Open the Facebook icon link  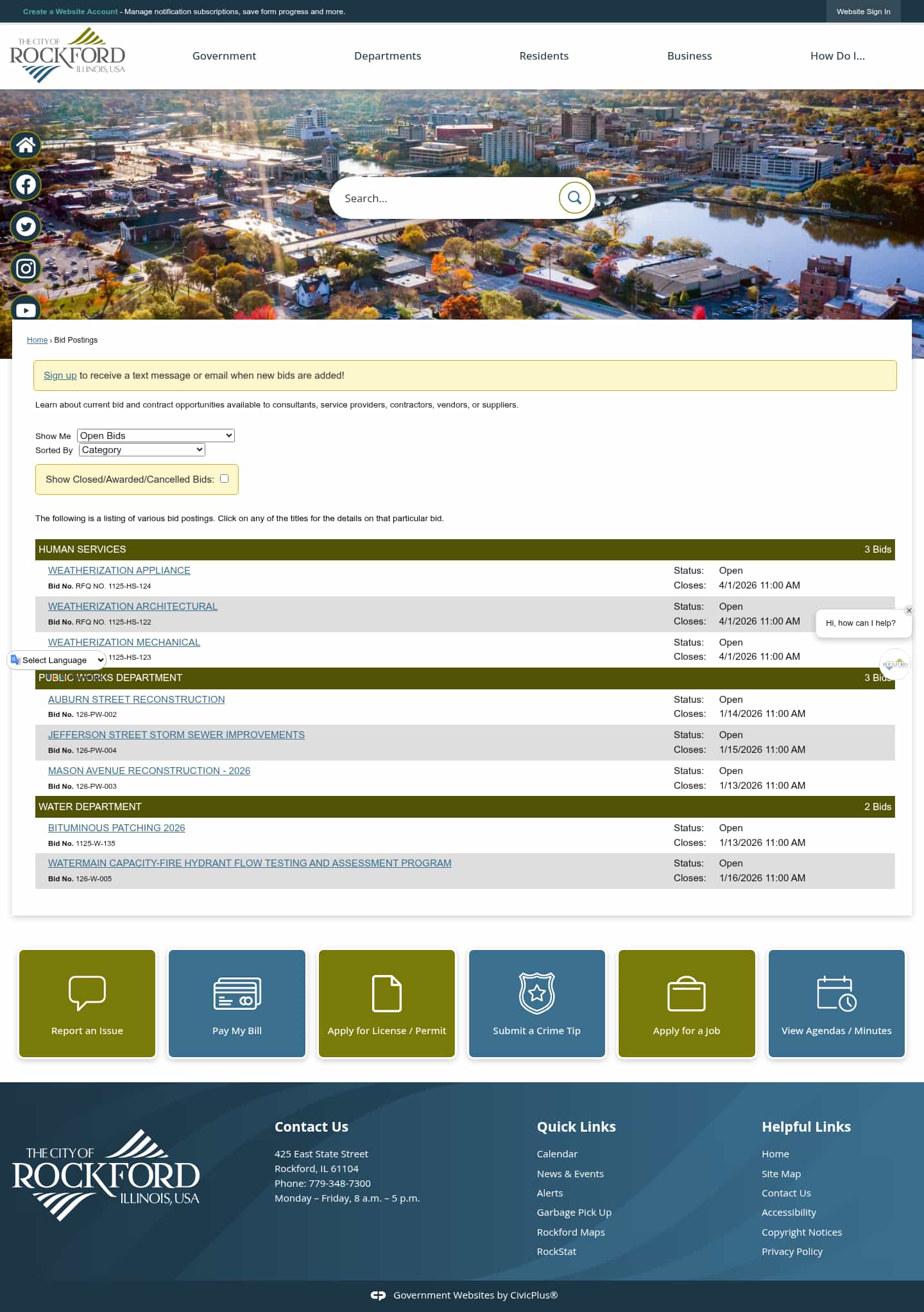(x=26, y=185)
